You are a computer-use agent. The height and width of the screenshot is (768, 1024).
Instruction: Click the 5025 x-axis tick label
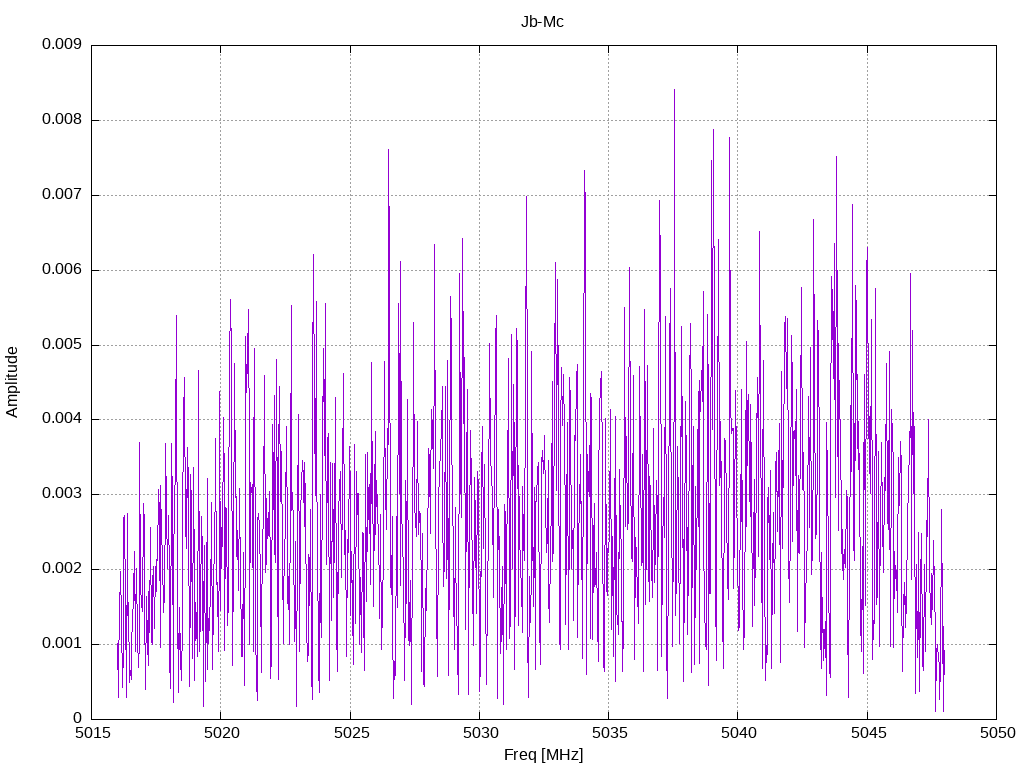point(351,733)
